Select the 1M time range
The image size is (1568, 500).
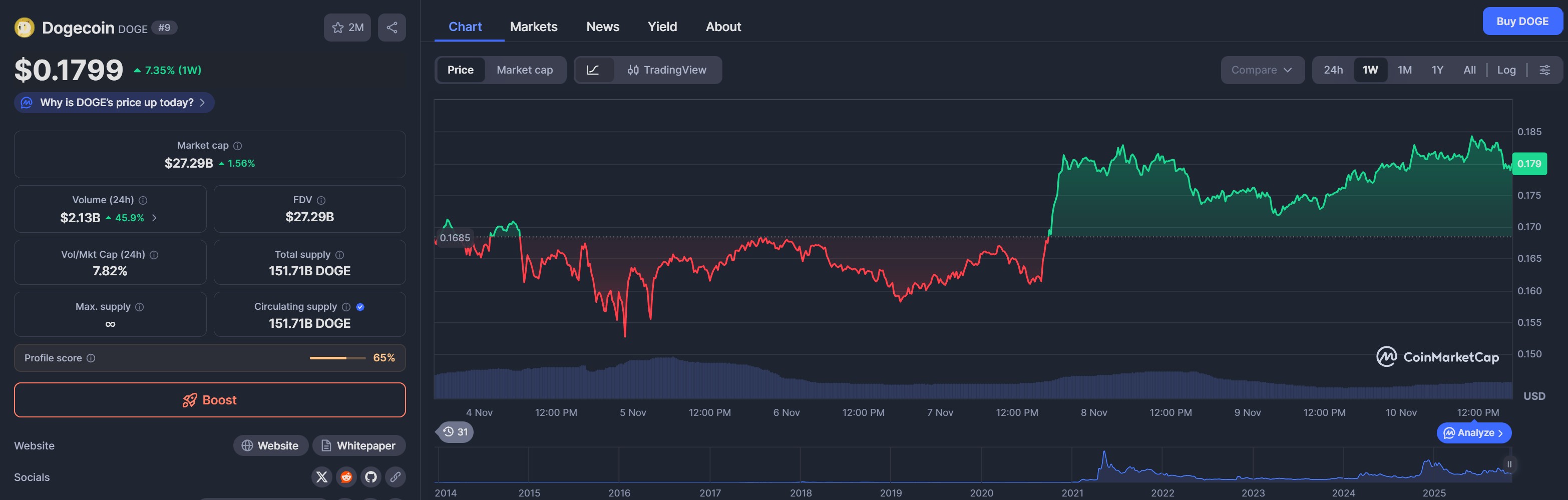click(x=1404, y=70)
